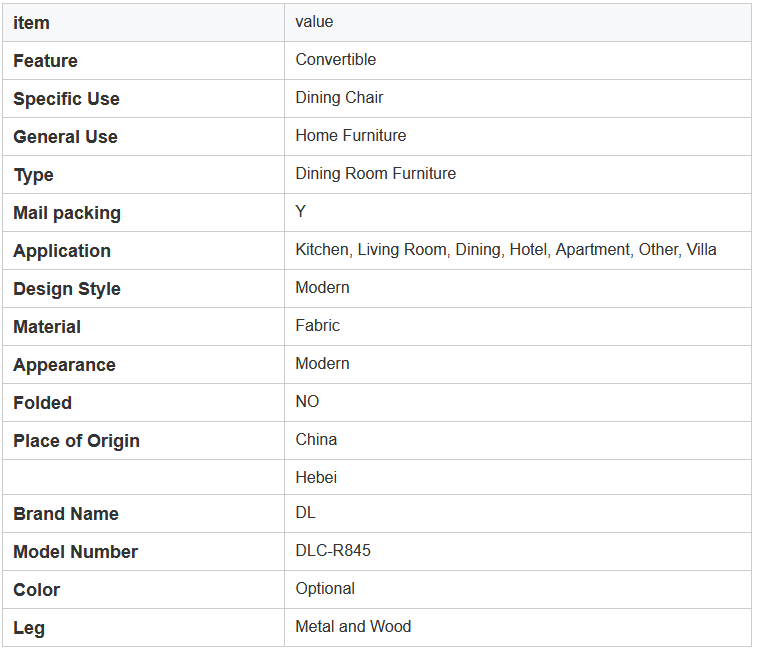Viewport: 757px width, 651px height.
Task: Select the model number 'DLC-R845'
Action: pyautogui.click(x=333, y=551)
